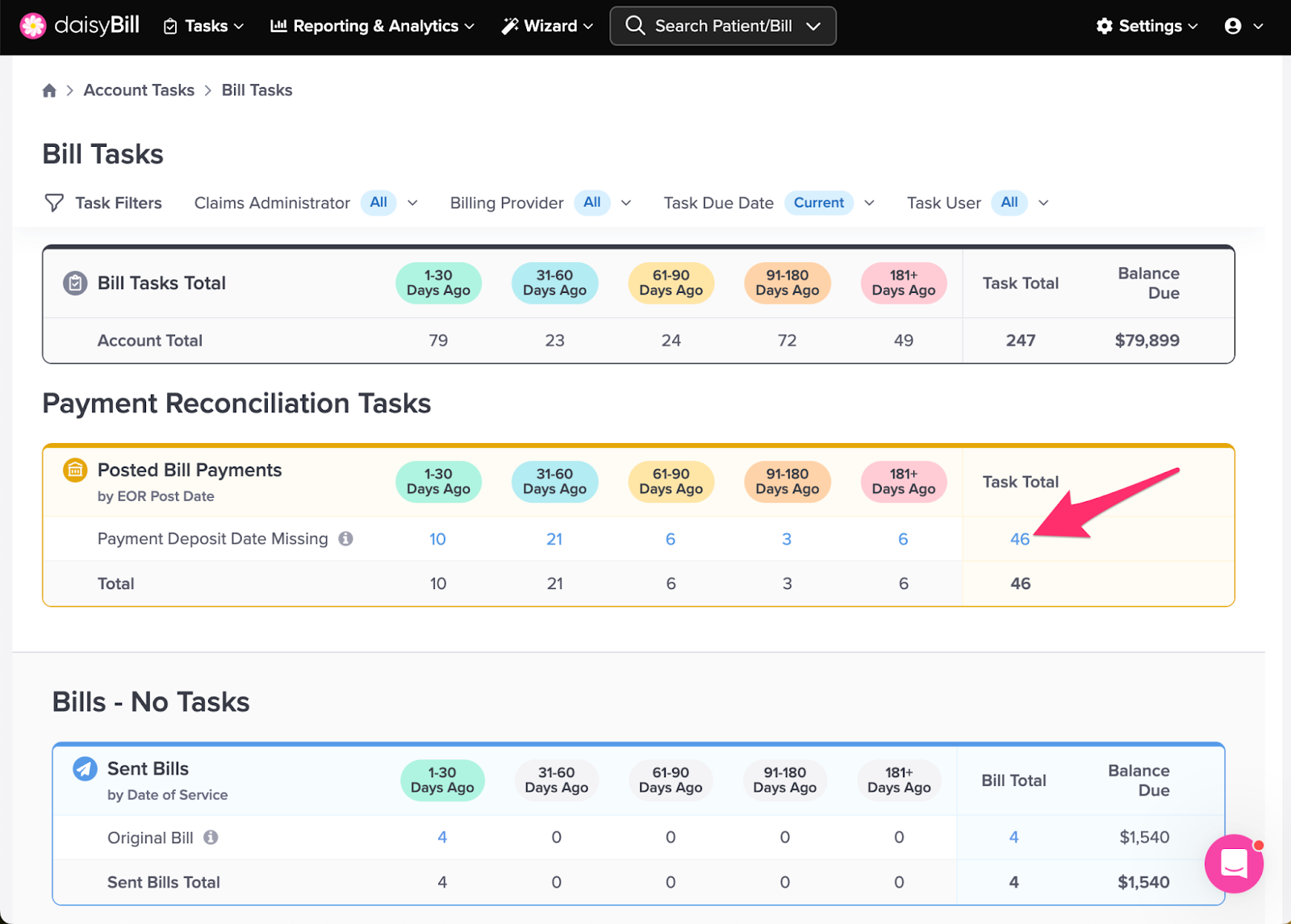
Task: Open info icon for Payment Deposit Date Missing
Action: 345,538
